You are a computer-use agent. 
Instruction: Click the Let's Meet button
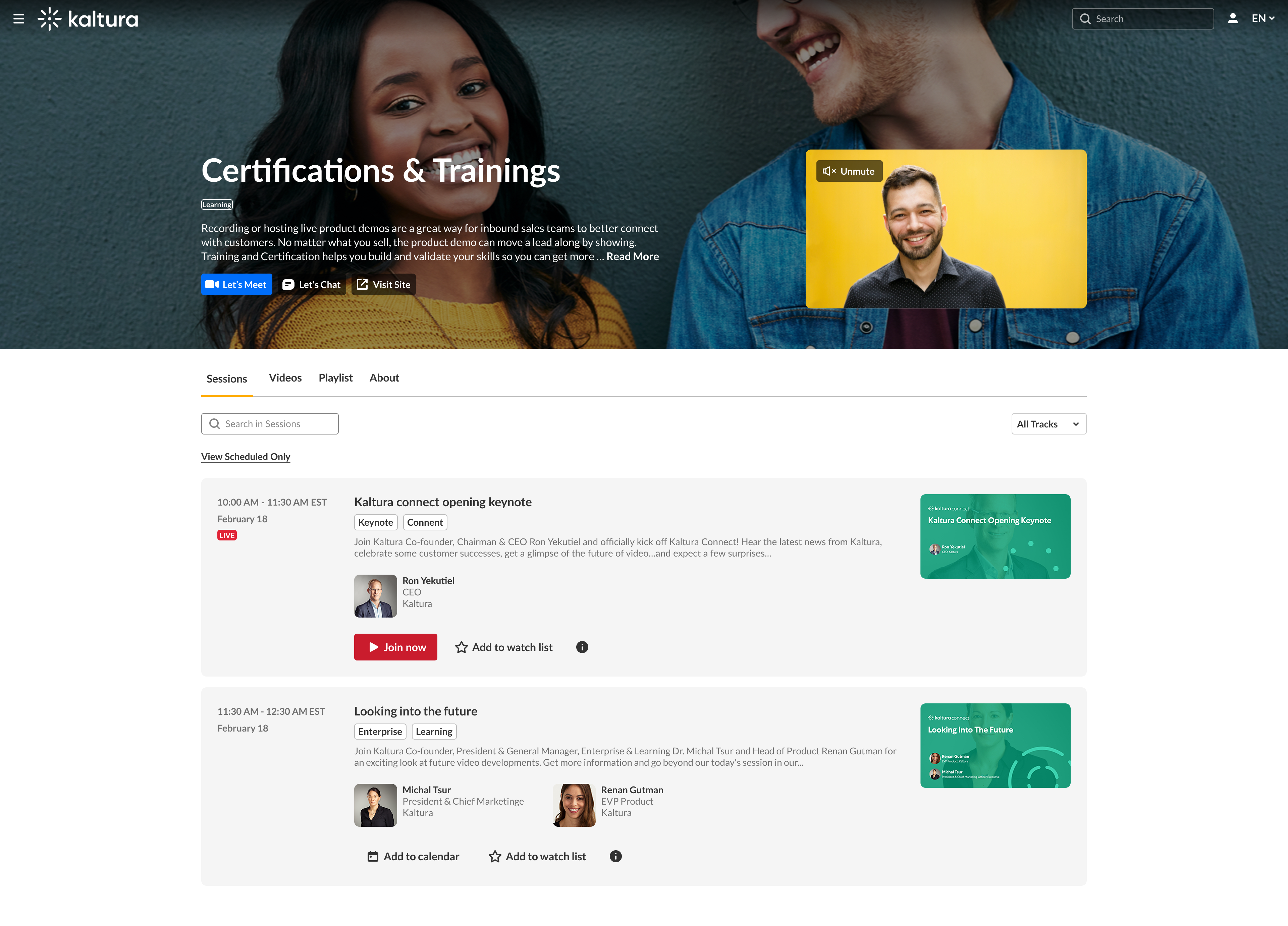236,284
